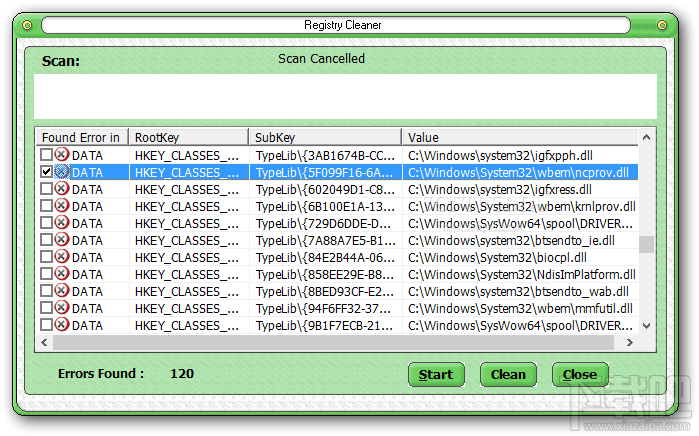The image size is (699, 436).
Task: Check the box for mmfutil.dll entry
Action: coord(46,307)
